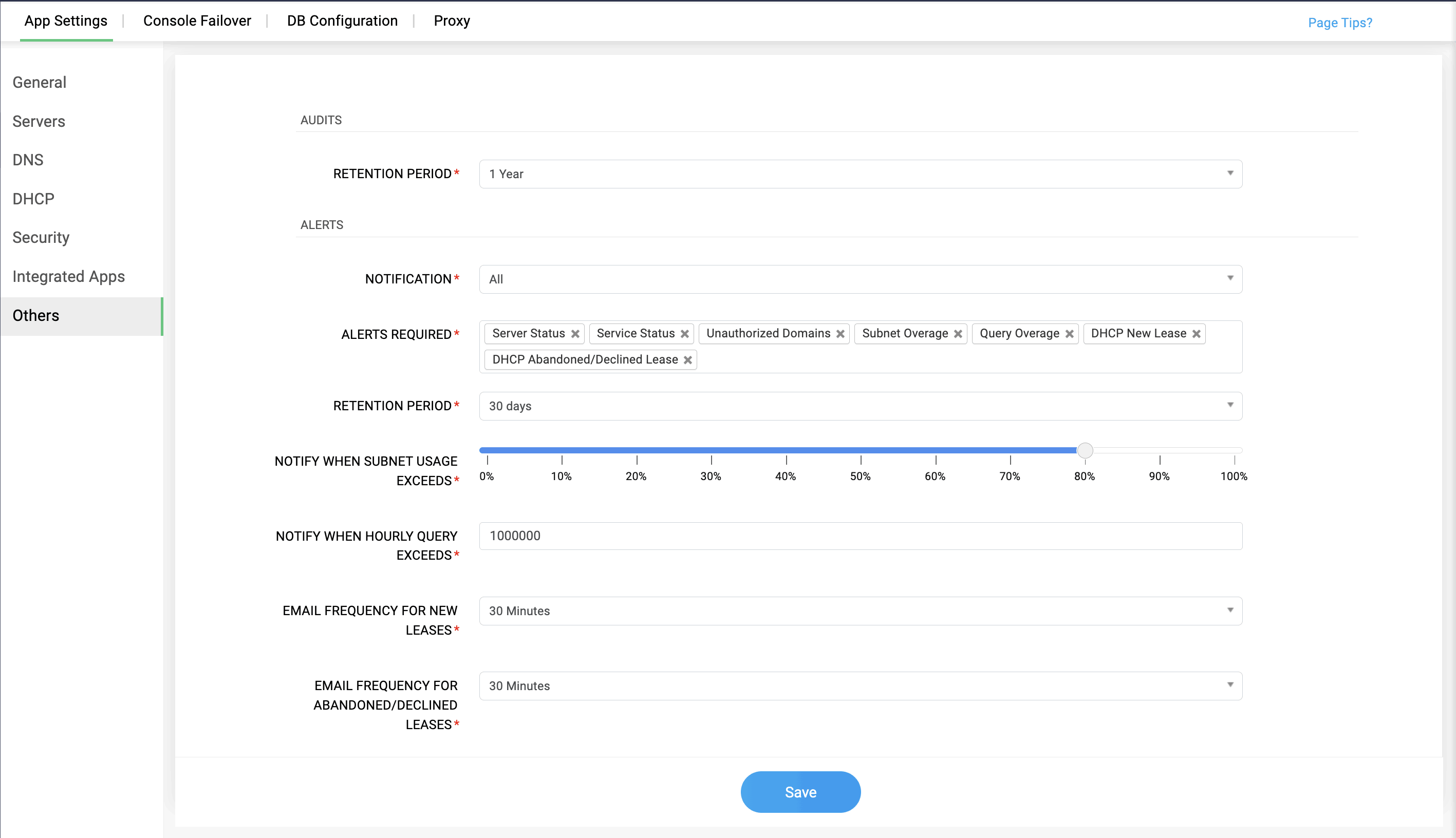Open the Audits retention period dropdown
Screen dimensions: 1456x838
click(x=860, y=174)
